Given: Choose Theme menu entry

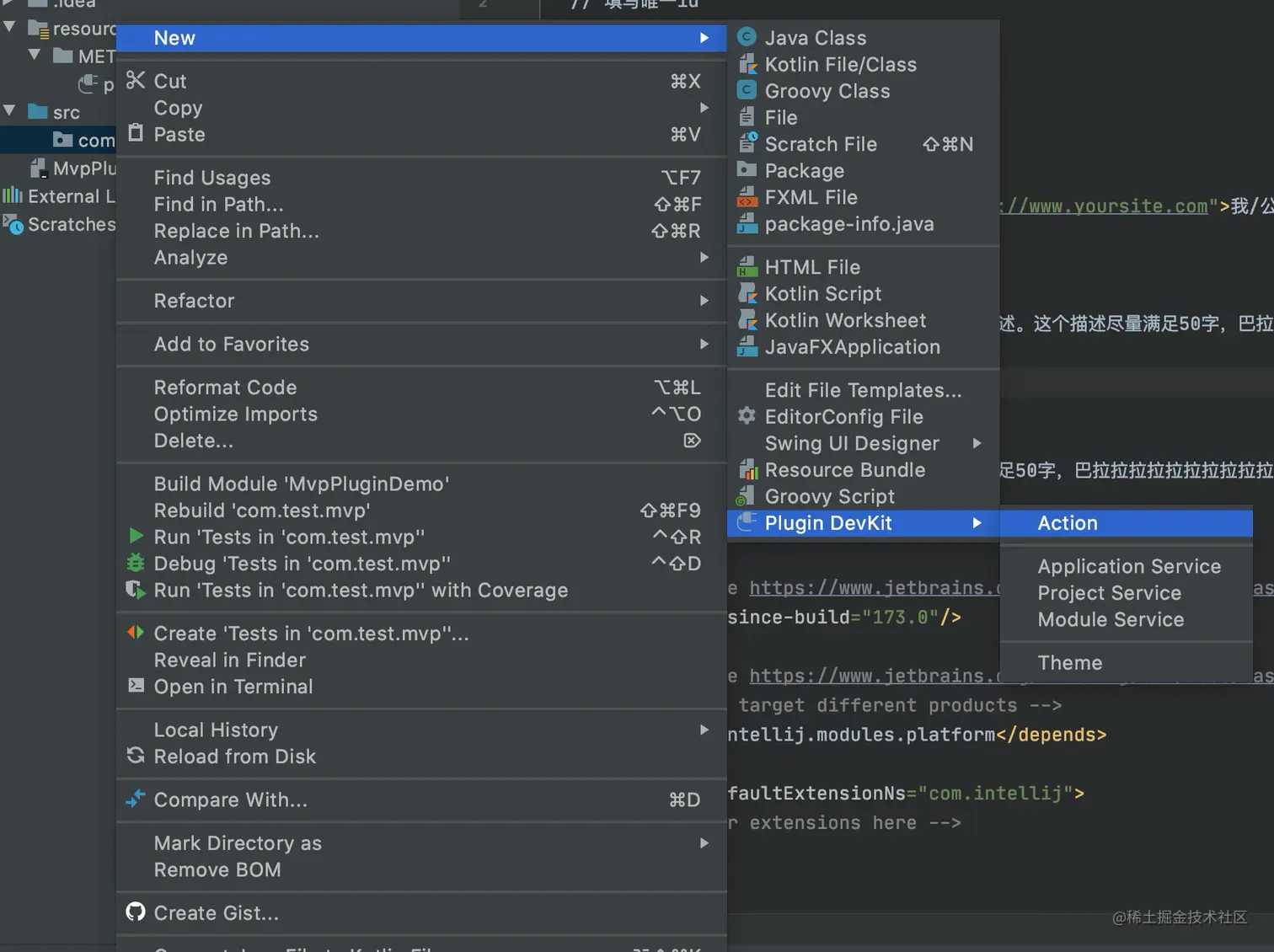Looking at the screenshot, I should click(1126, 663).
